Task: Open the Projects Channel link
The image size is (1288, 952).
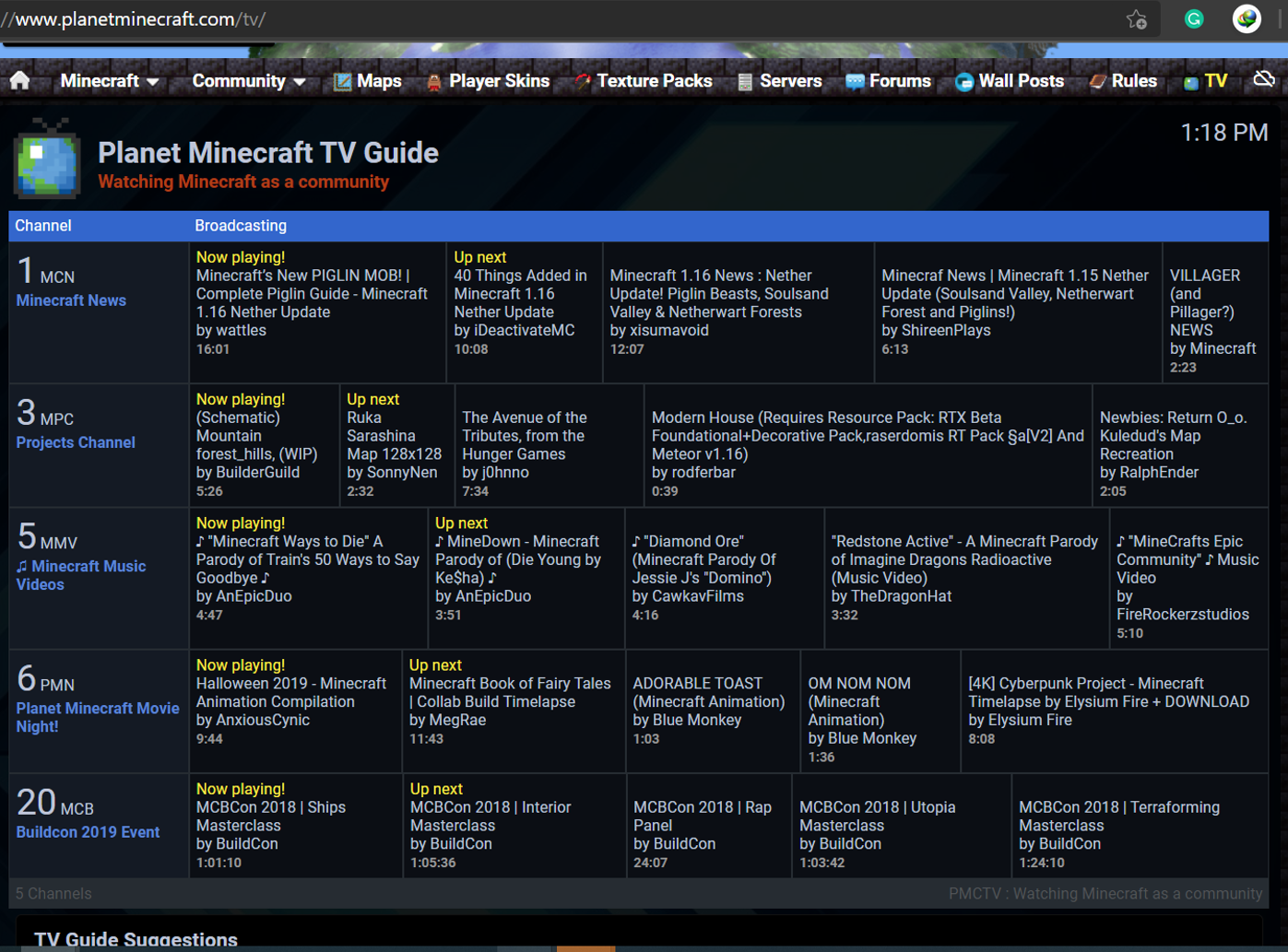Action: coord(76,442)
